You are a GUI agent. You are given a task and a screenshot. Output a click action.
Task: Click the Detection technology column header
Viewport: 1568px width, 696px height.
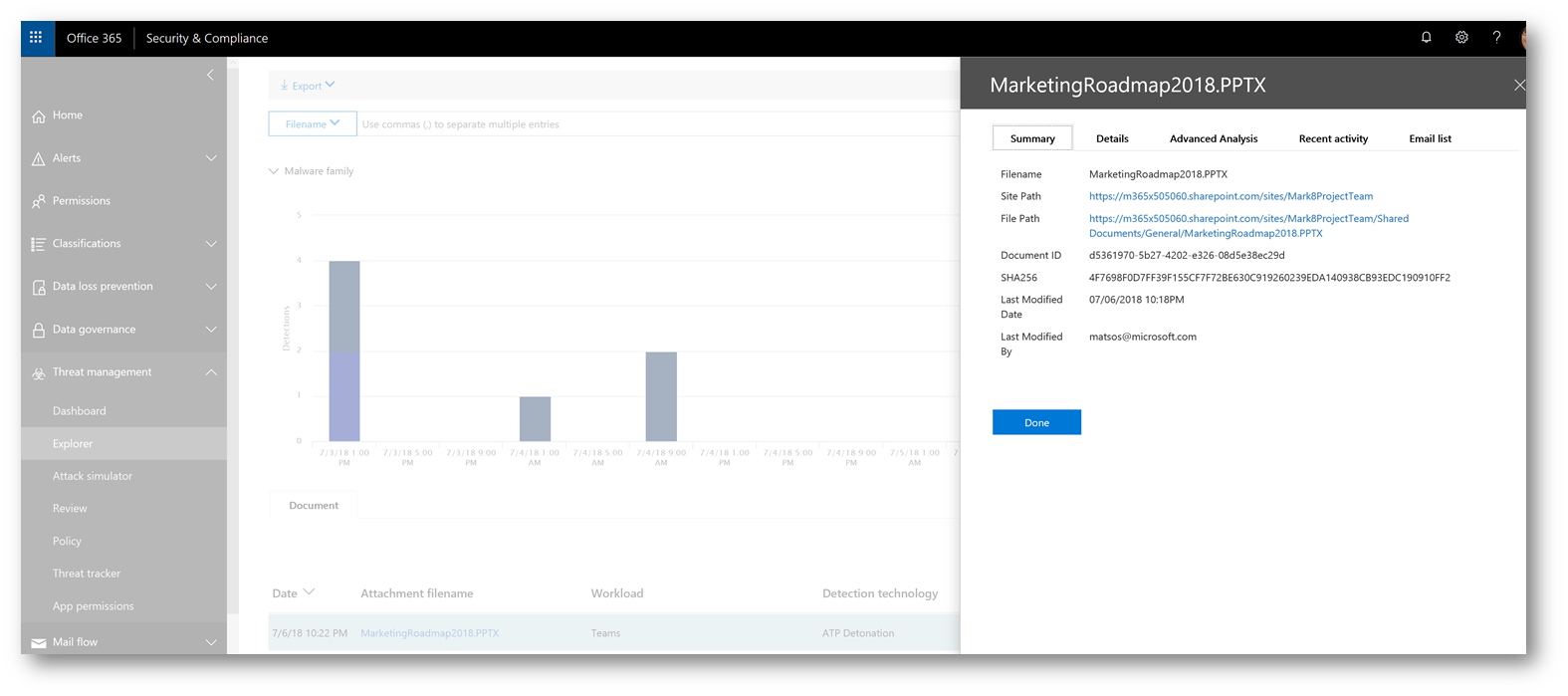coord(880,593)
